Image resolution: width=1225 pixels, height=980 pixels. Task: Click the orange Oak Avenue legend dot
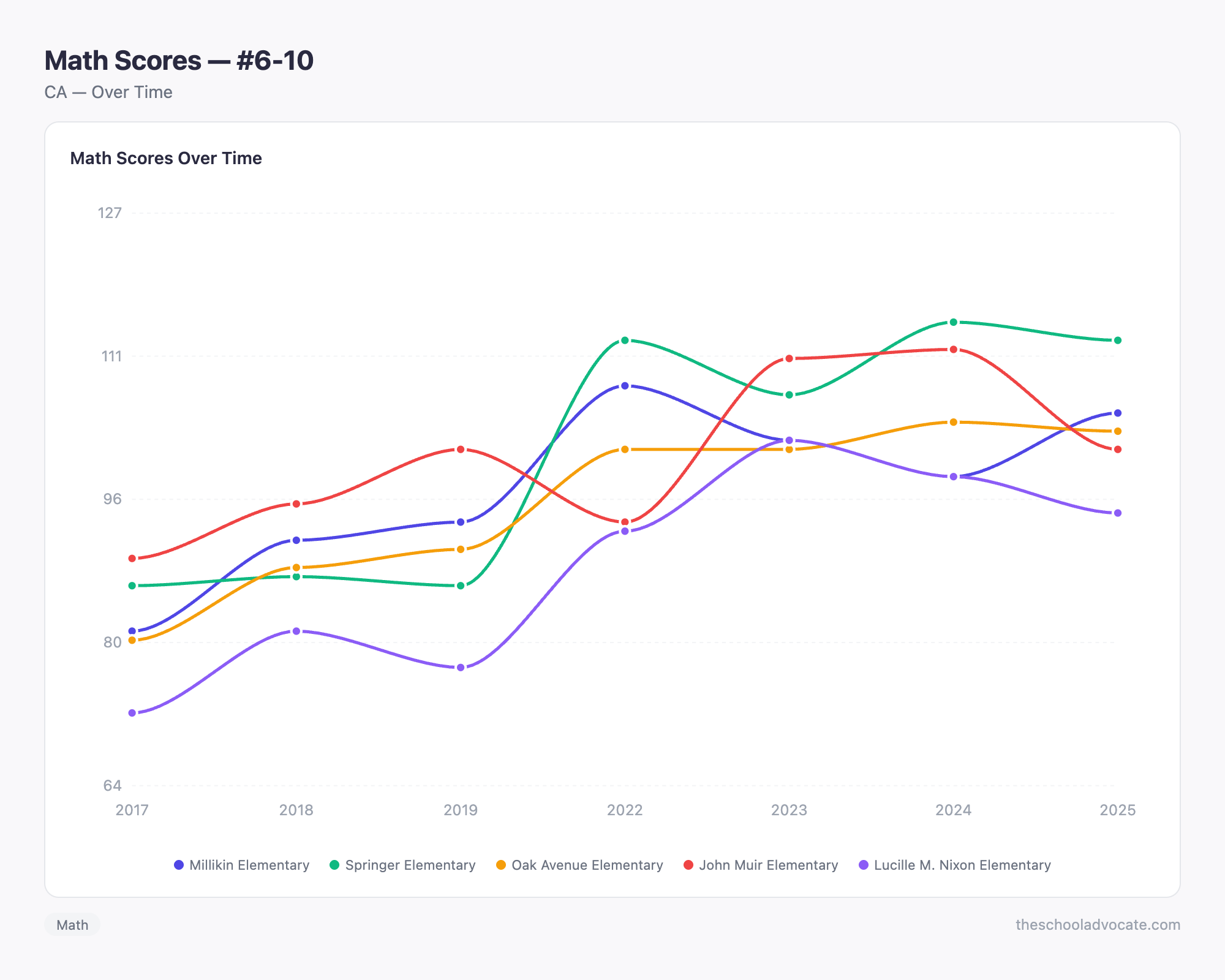[501, 865]
